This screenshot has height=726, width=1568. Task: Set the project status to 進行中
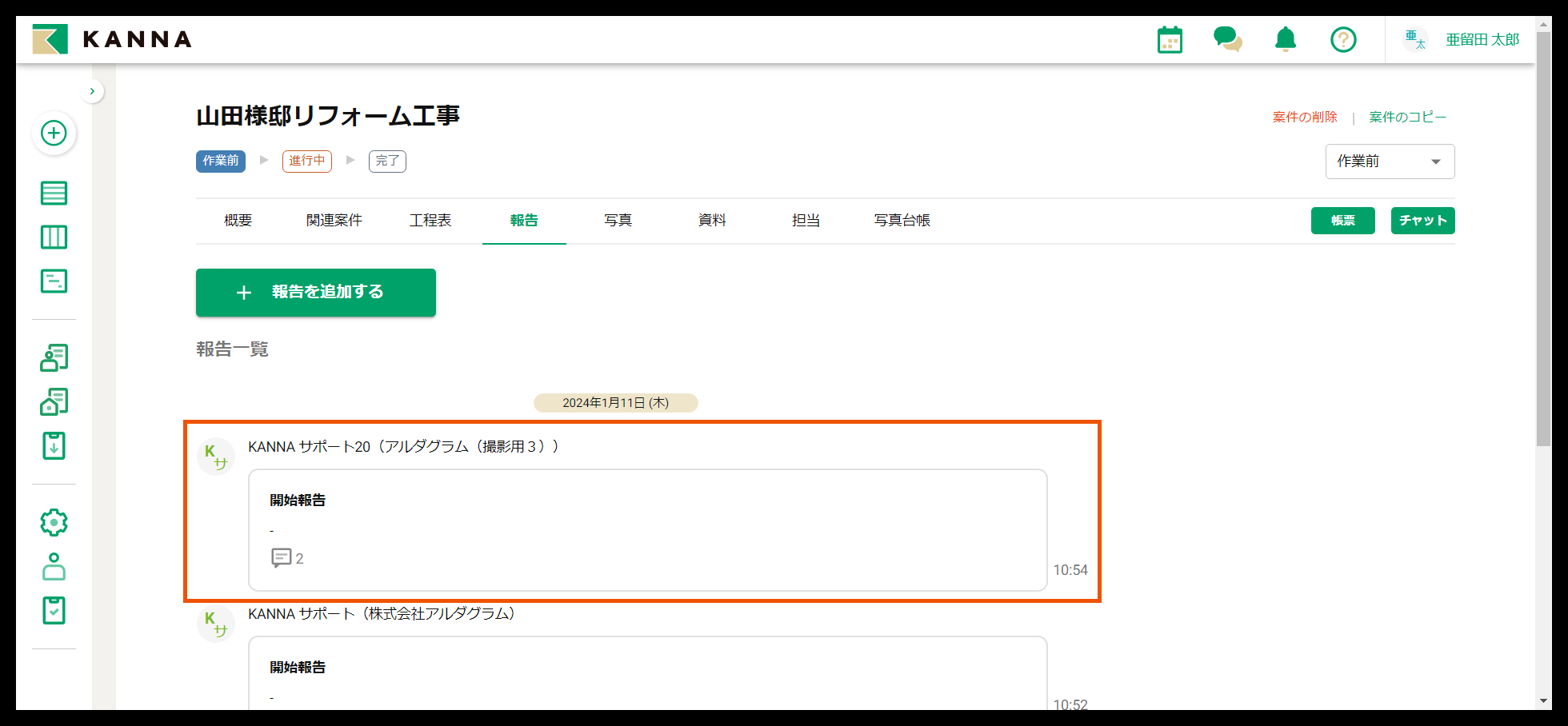[x=306, y=161]
